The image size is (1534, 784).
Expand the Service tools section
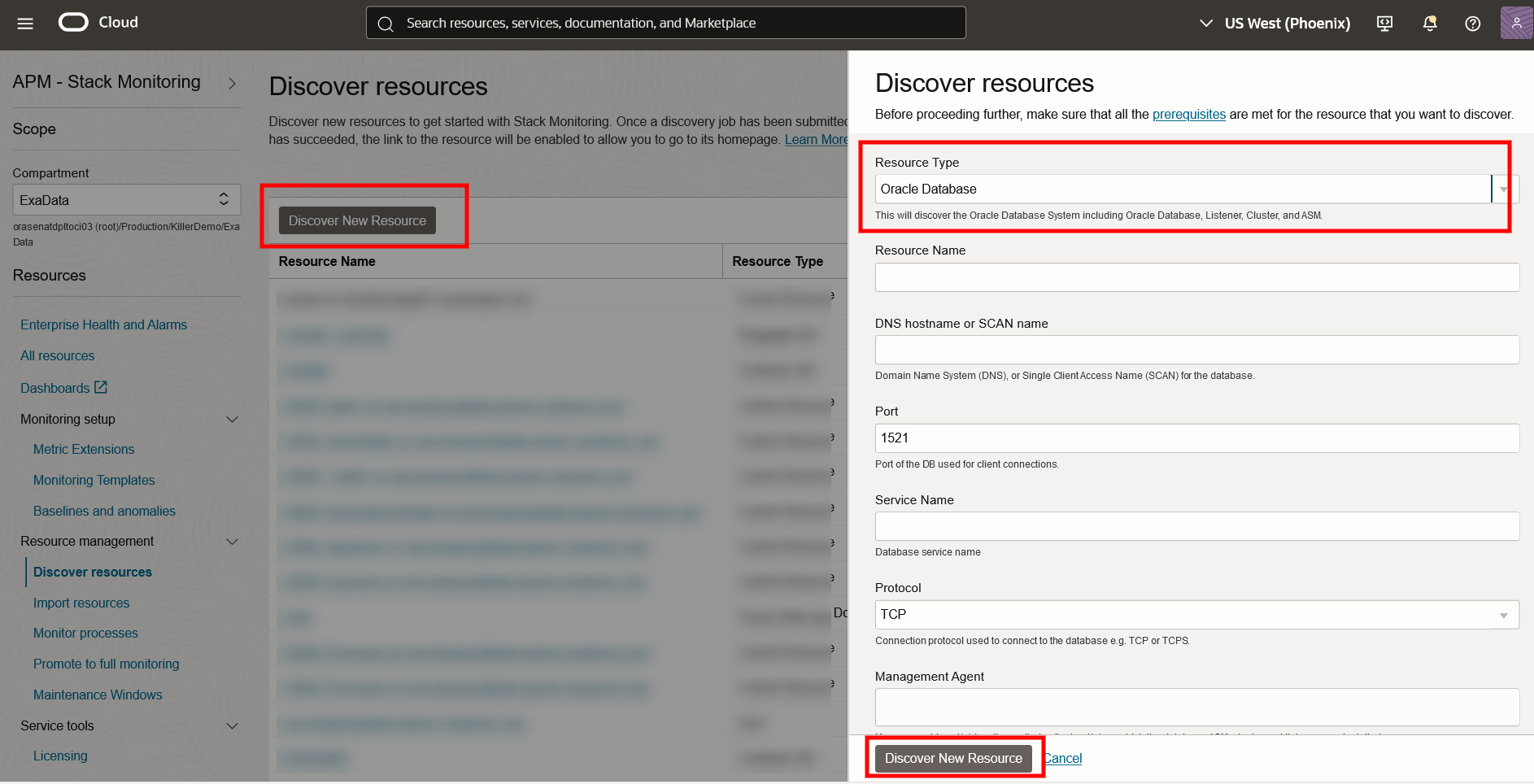233,725
